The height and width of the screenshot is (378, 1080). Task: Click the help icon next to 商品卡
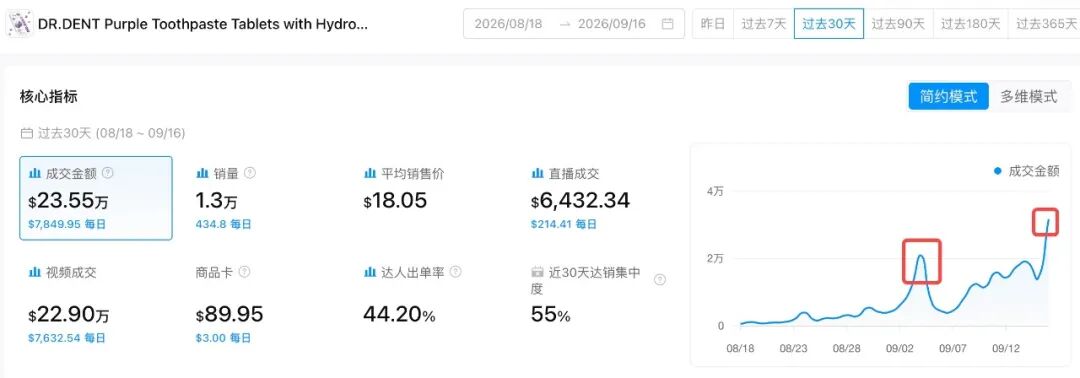[x=244, y=273]
